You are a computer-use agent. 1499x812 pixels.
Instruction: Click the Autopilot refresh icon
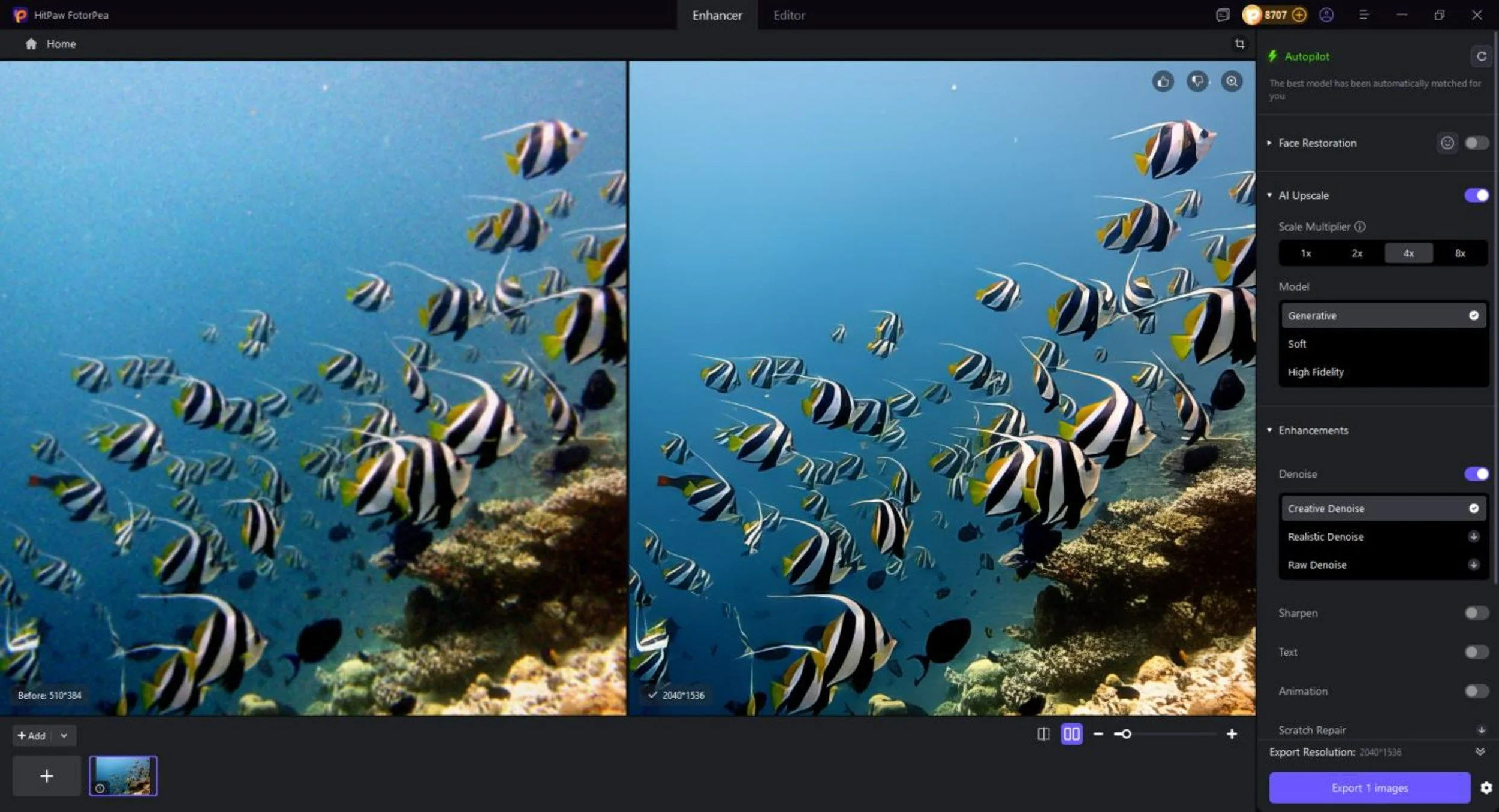[1481, 56]
